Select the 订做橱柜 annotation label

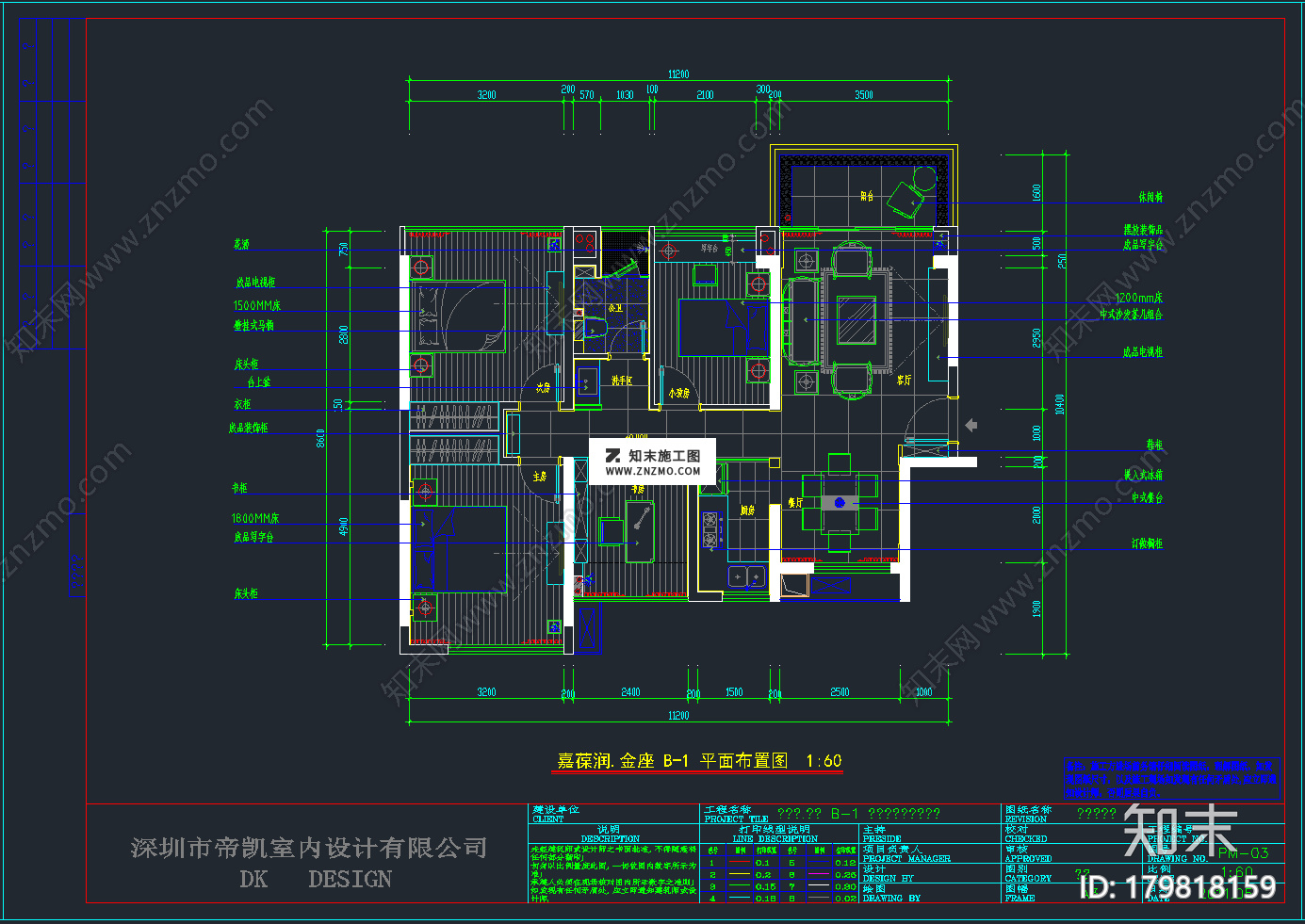(1148, 543)
